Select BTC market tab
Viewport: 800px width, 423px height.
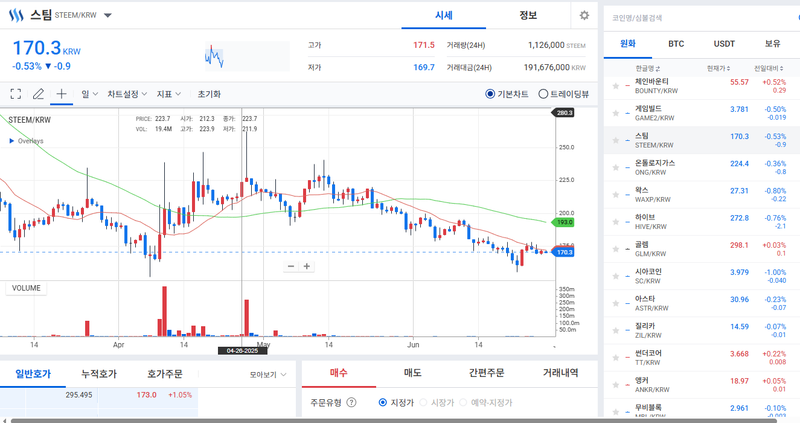point(676,44)
